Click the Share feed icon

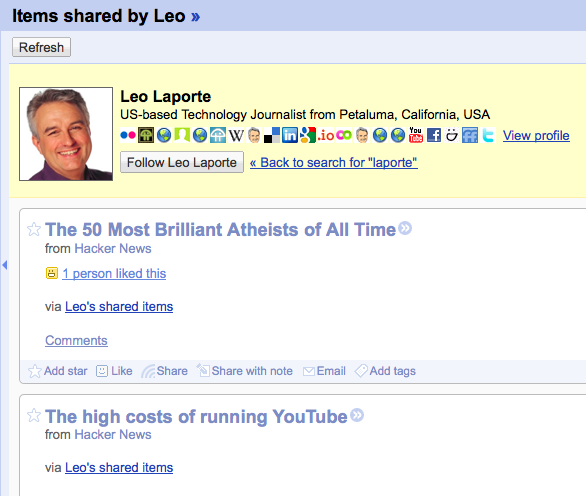[148, 371]
